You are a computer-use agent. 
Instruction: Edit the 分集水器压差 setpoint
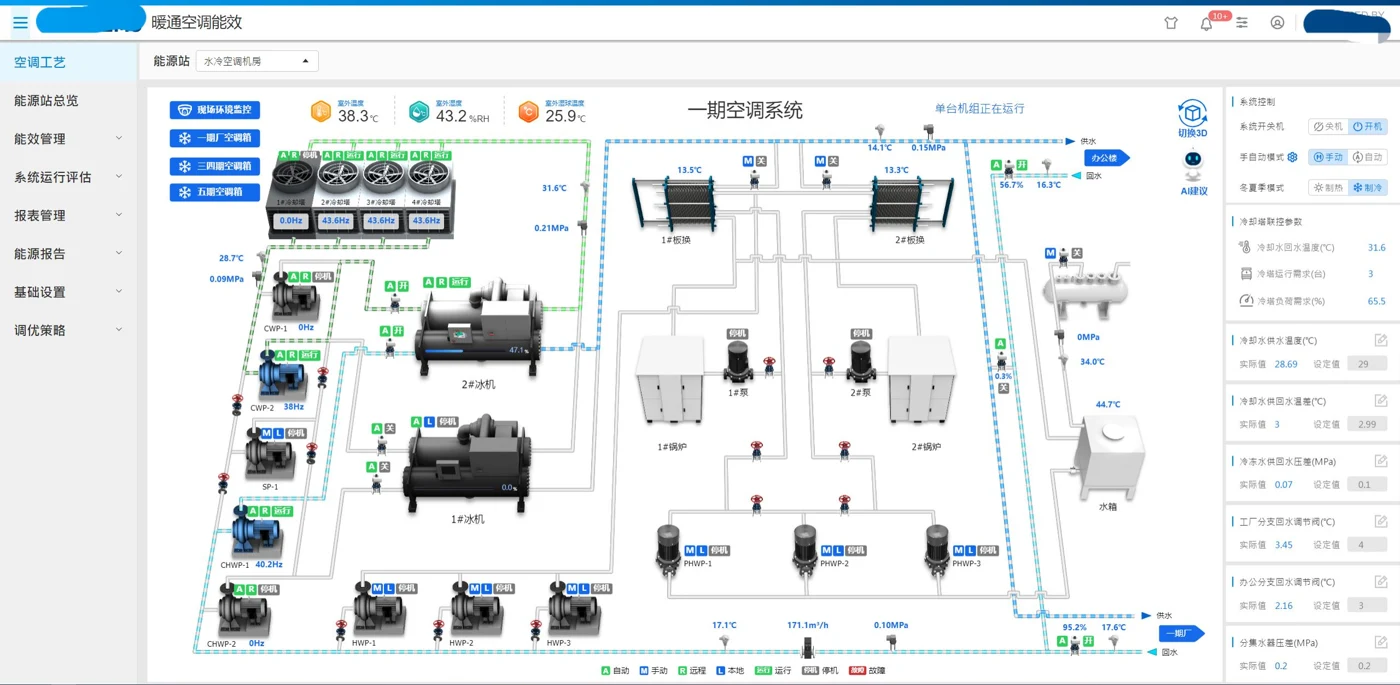(x=1381, y=641)
